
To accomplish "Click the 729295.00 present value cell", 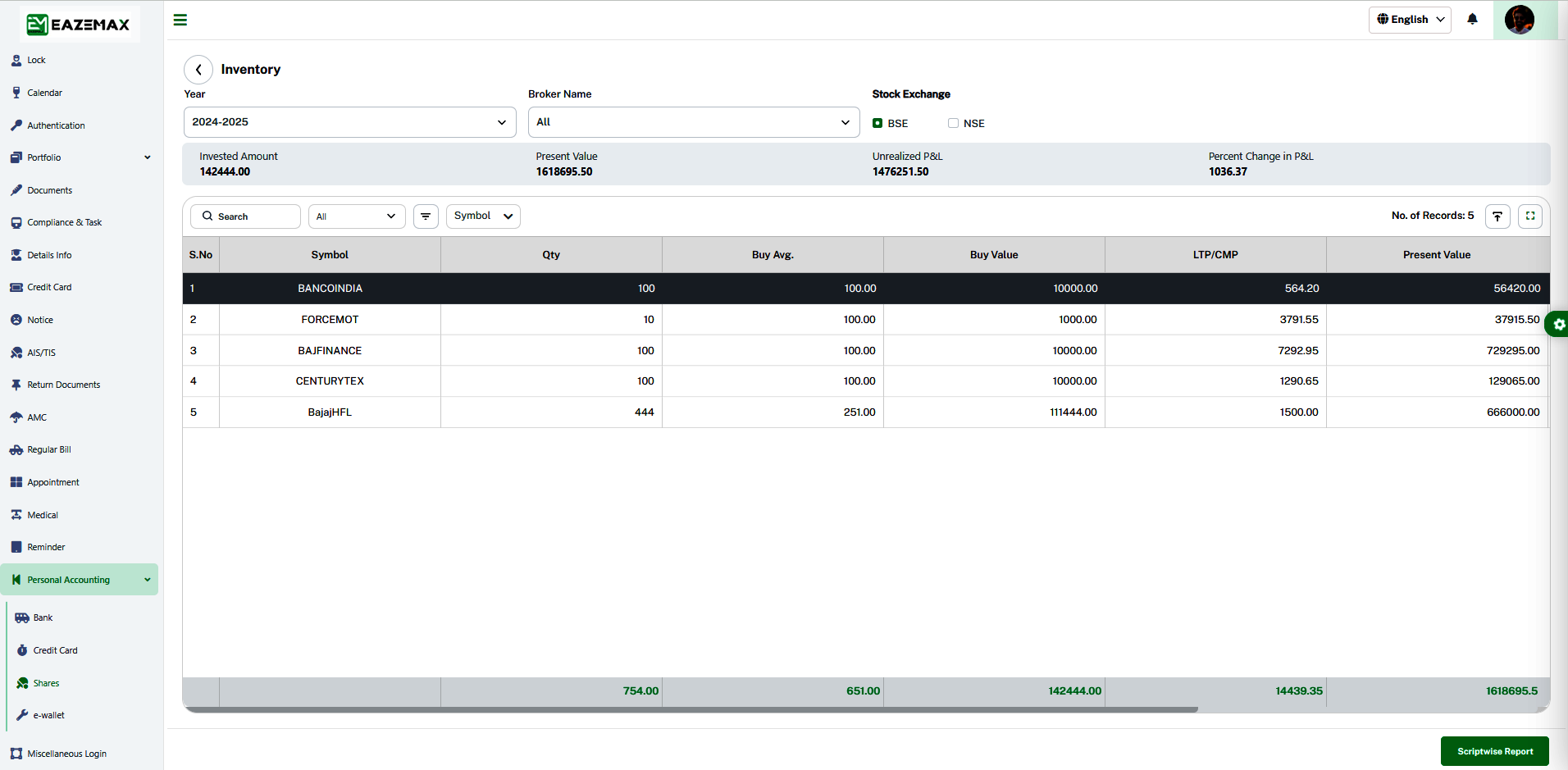I will coord(1437,350).
